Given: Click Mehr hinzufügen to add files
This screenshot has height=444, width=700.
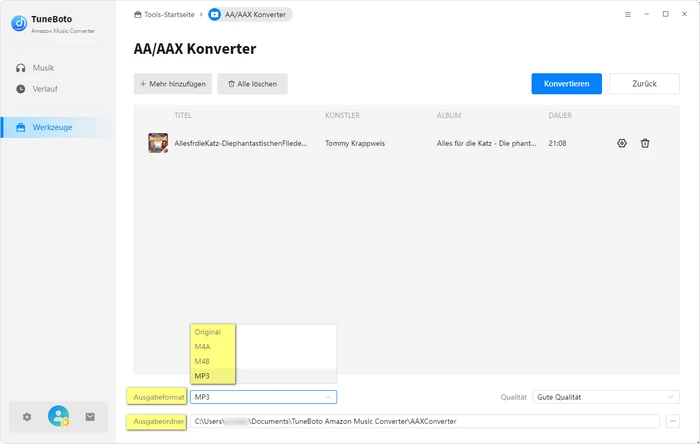Looking at the screenshot, I should tap(172, 84).
